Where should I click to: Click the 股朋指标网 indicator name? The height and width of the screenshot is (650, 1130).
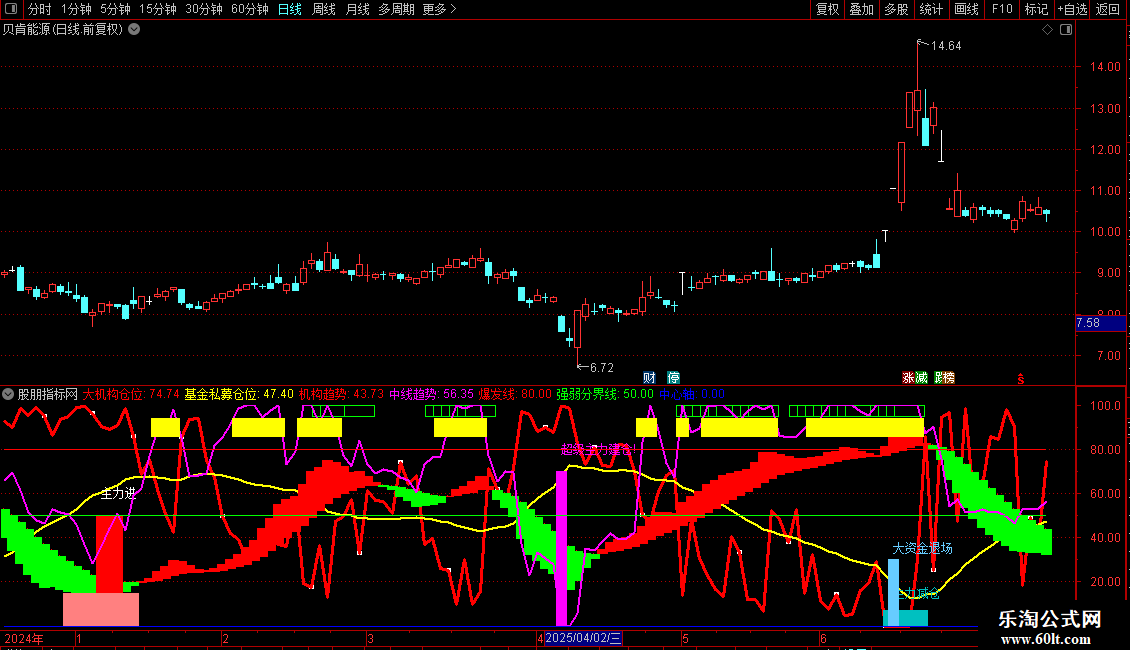coord(48,394)
